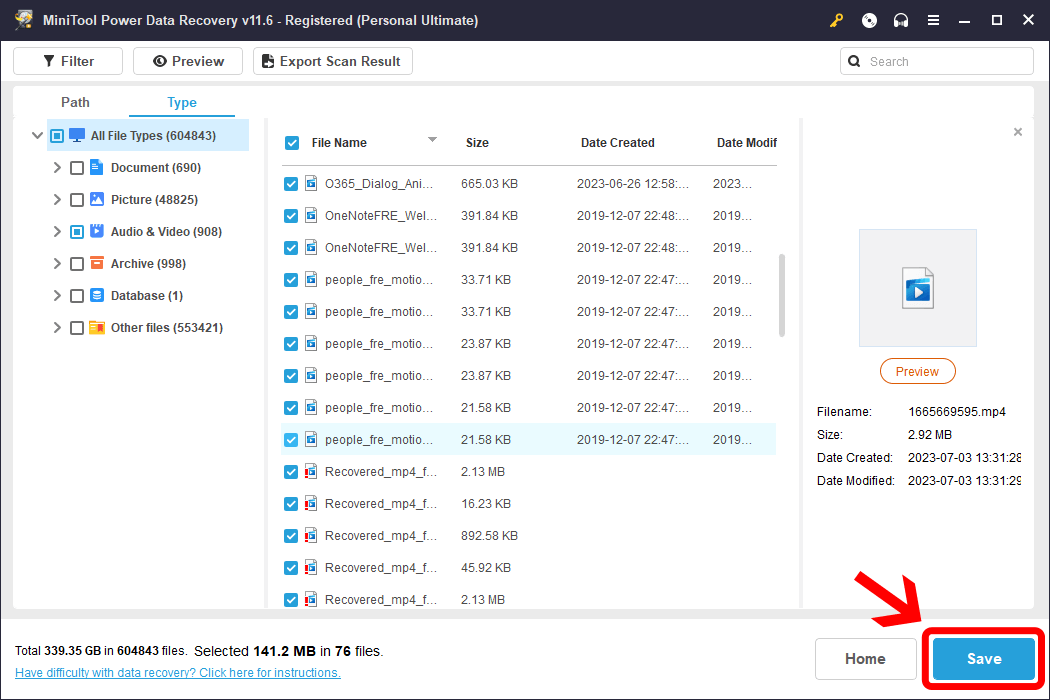
Task: Expand the Database category
Action: tap(57, 295)
